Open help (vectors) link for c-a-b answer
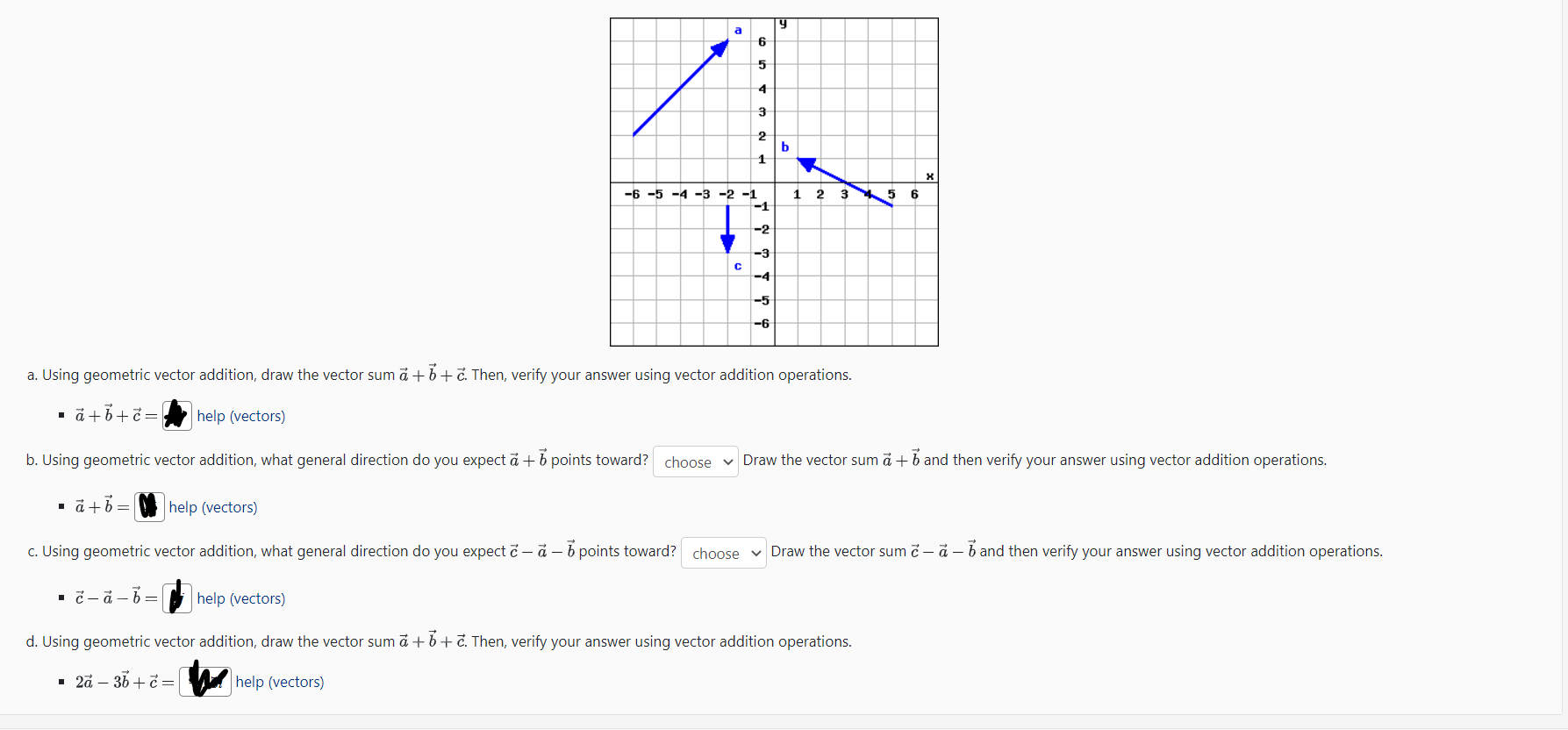 tap(240, 598)
